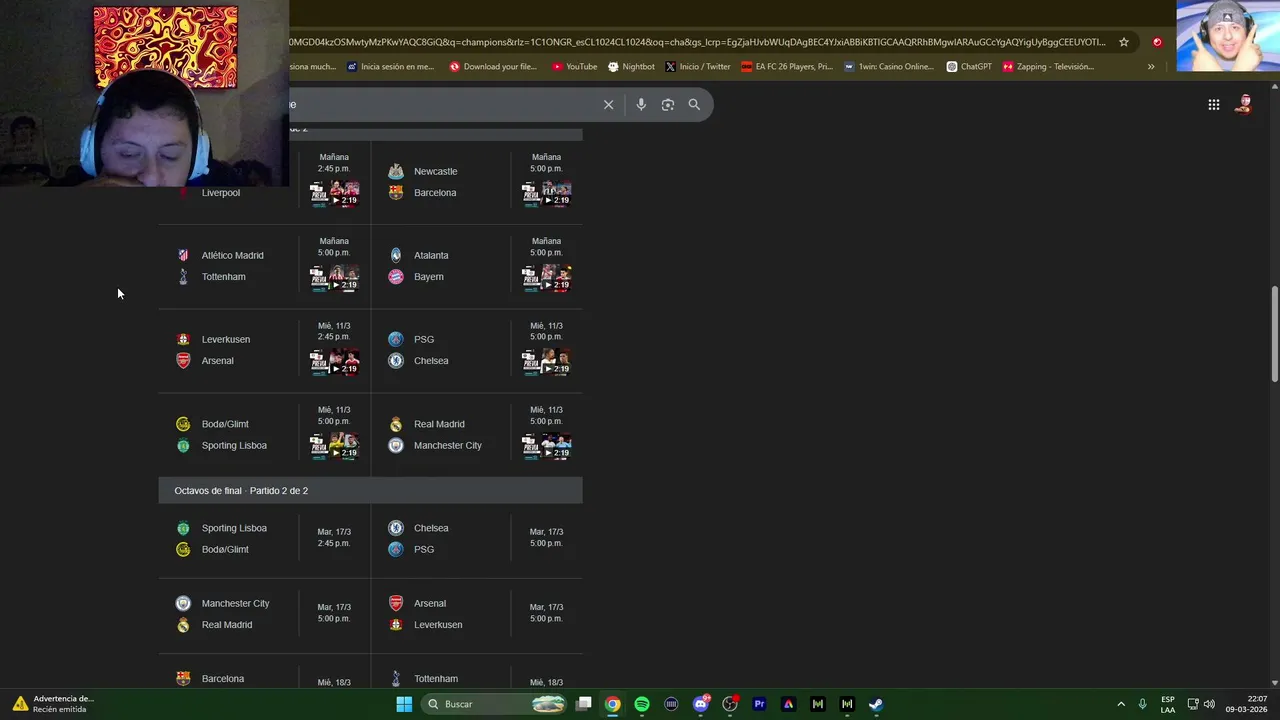Select Chelsea in second-leg fixture
This screenshot has width=1280, height=720.
pos(431,528)
